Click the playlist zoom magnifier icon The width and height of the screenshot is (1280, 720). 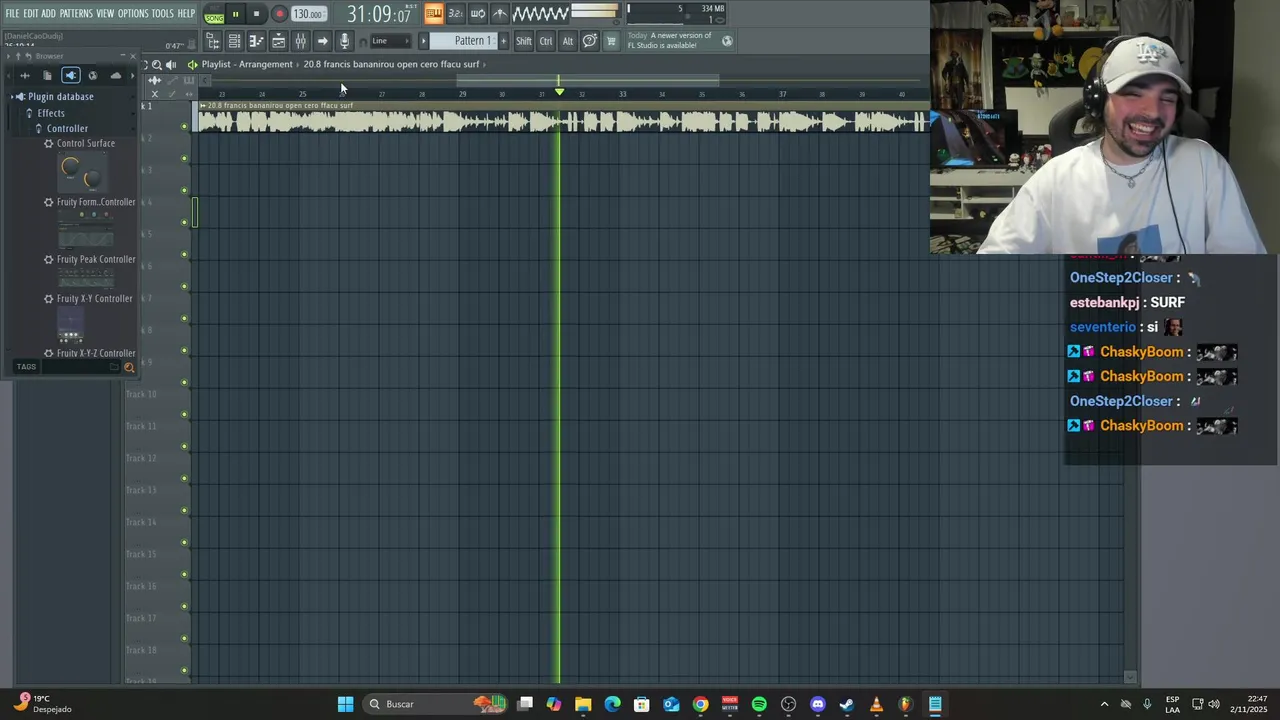pos(157,65)
